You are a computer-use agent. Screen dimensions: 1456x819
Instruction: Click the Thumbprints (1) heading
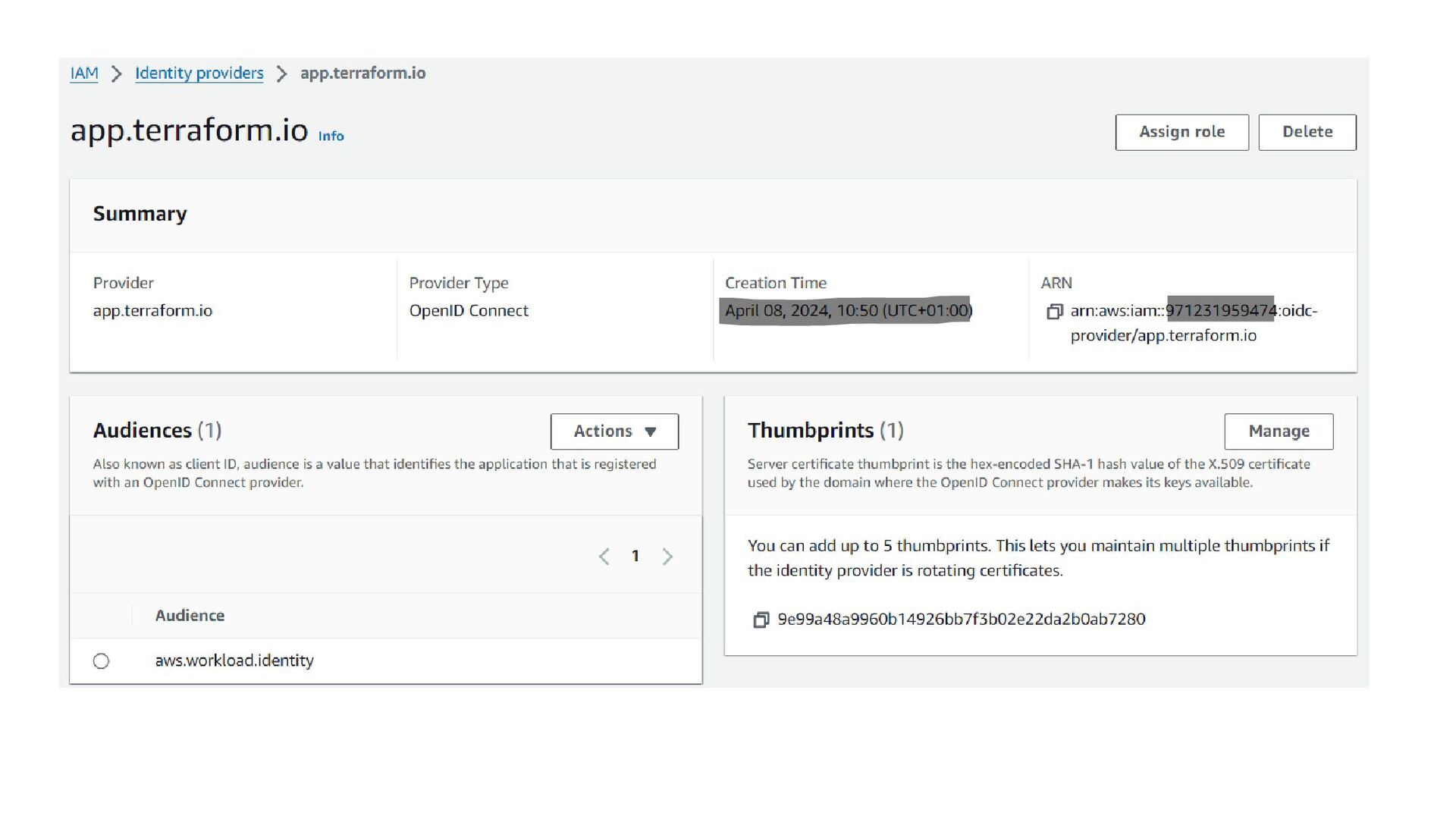click(825, 431)
